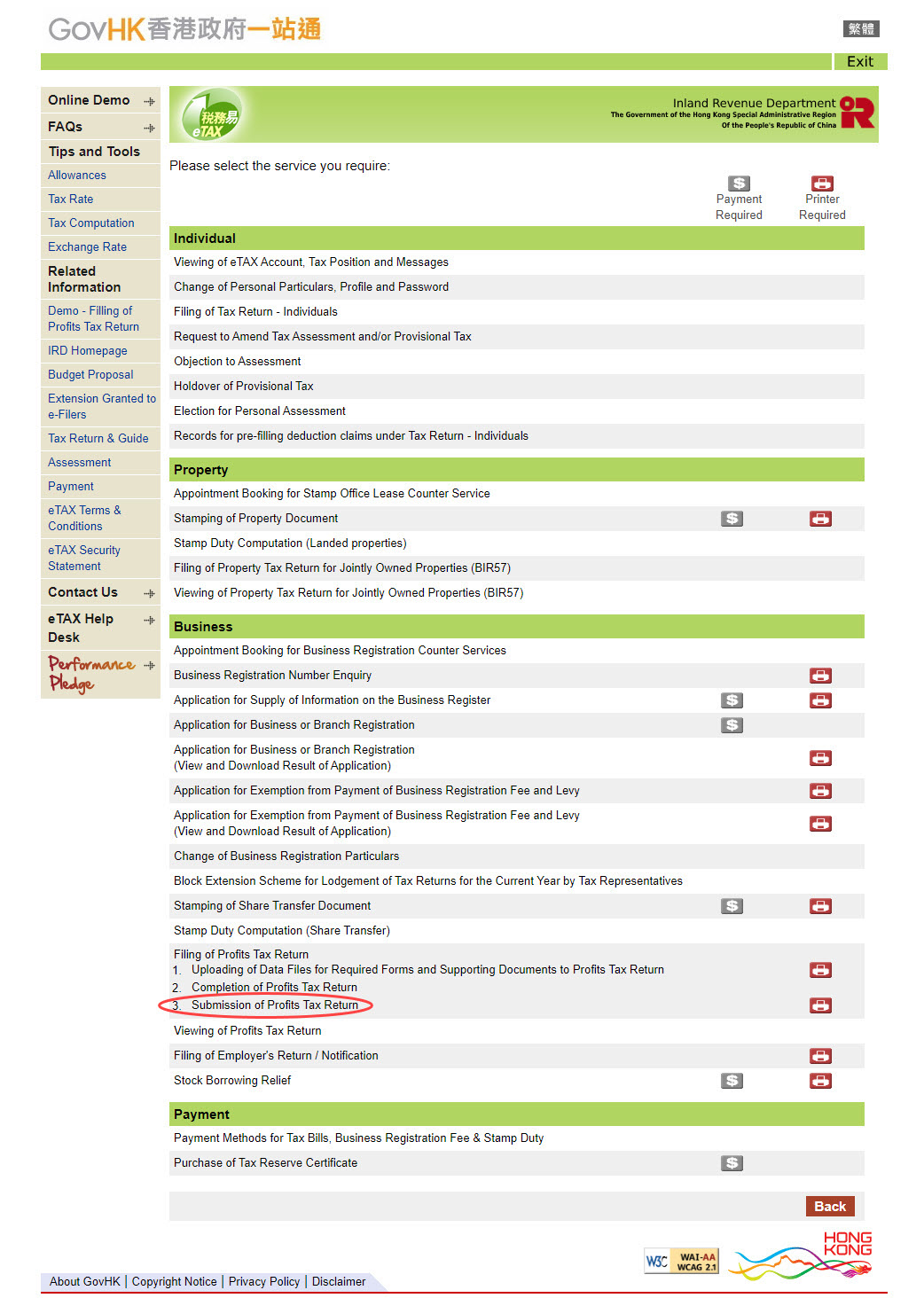Open Payment sidebar link
This screenshot has height=1298, width=924.
point(71,487)
